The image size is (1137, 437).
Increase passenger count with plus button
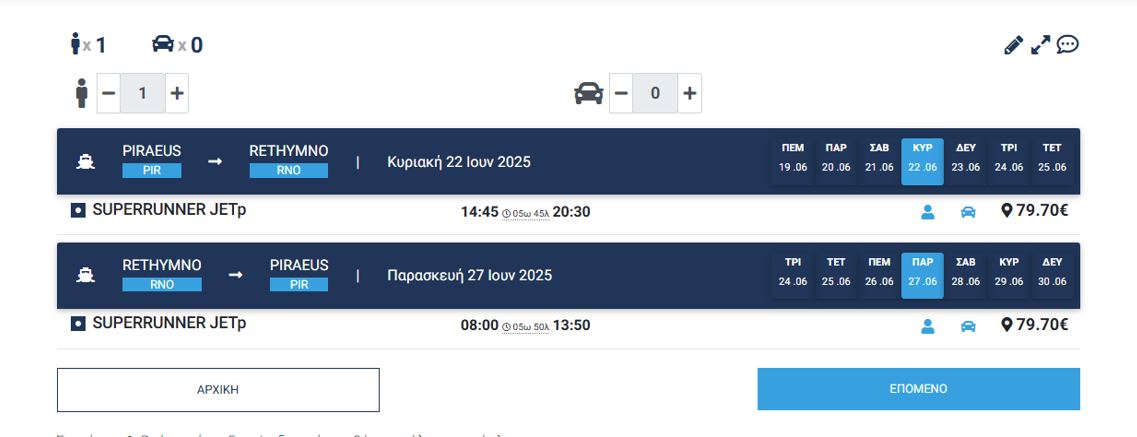[177, 93]
